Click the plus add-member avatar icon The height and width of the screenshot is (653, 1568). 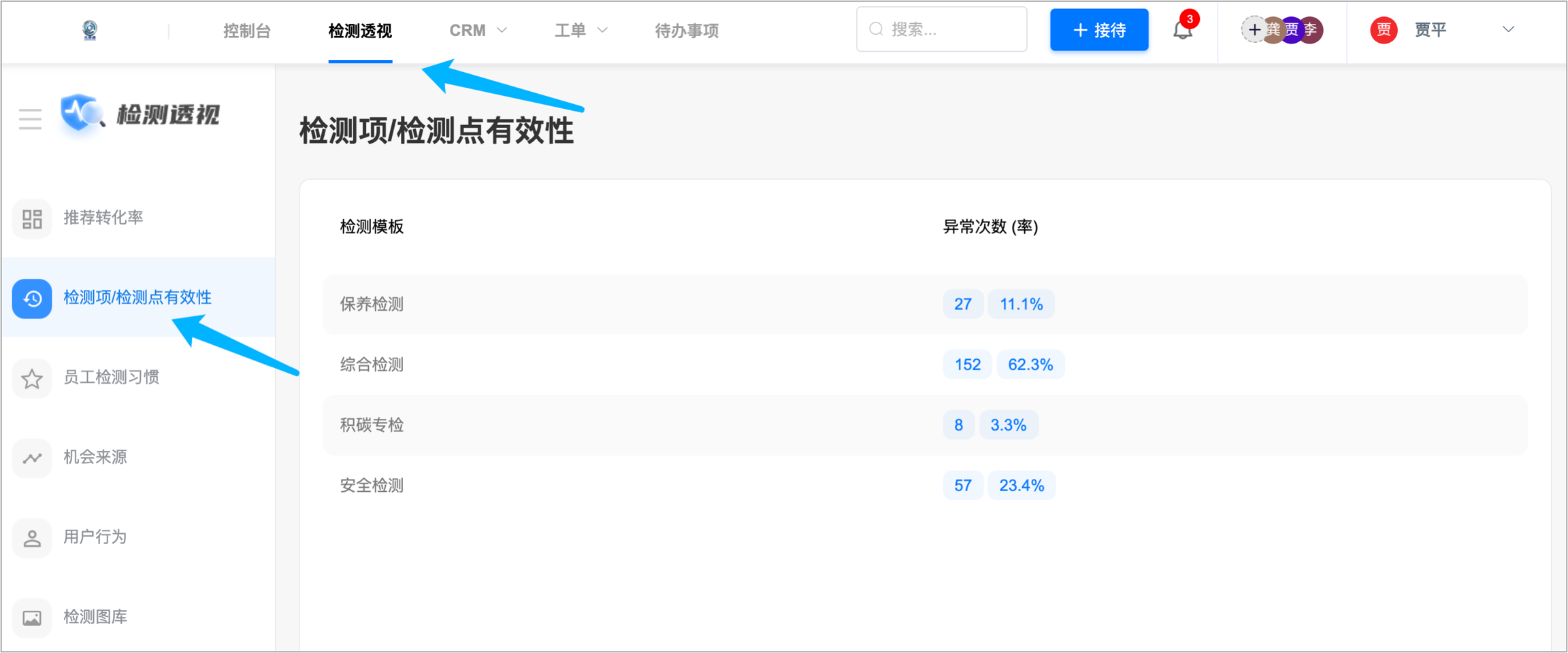coord(1254,30)
